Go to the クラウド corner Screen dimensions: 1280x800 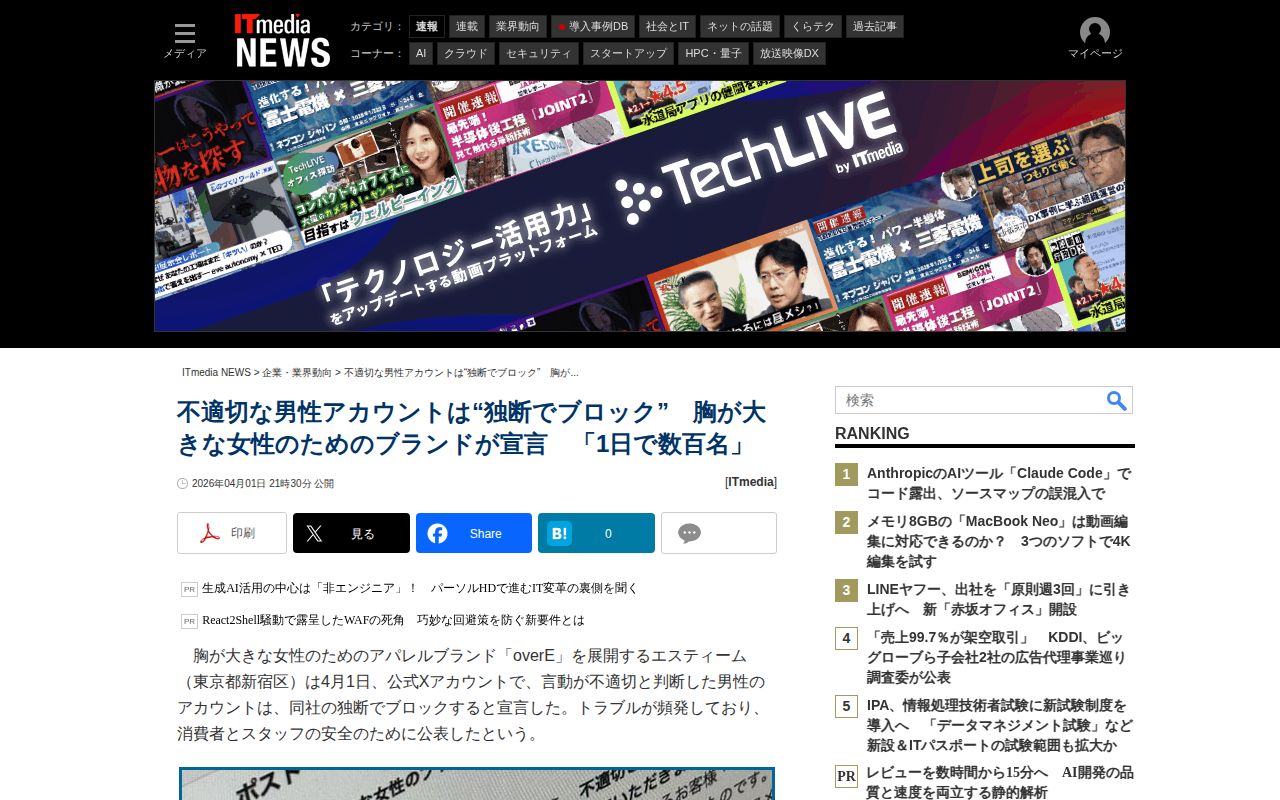pyautogui.click(x=466, y=54)
